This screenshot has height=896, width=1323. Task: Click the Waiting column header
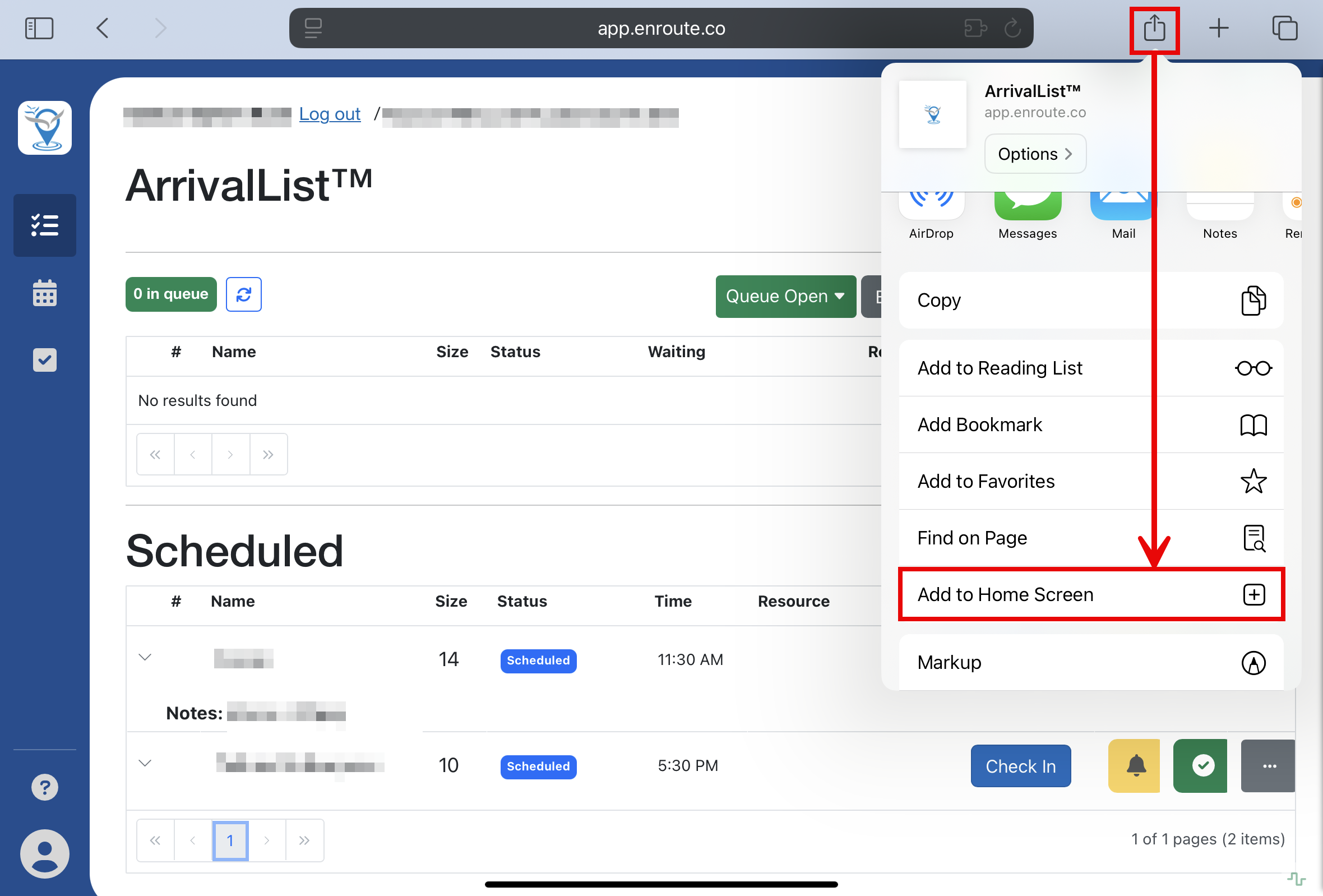pyautogui.click(x=676, y=352)
